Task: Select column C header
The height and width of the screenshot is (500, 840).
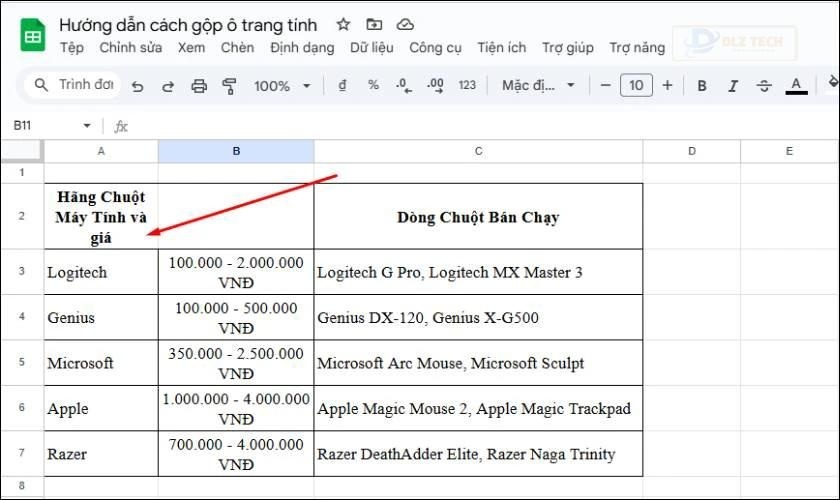Action: [x=478, y=151]
